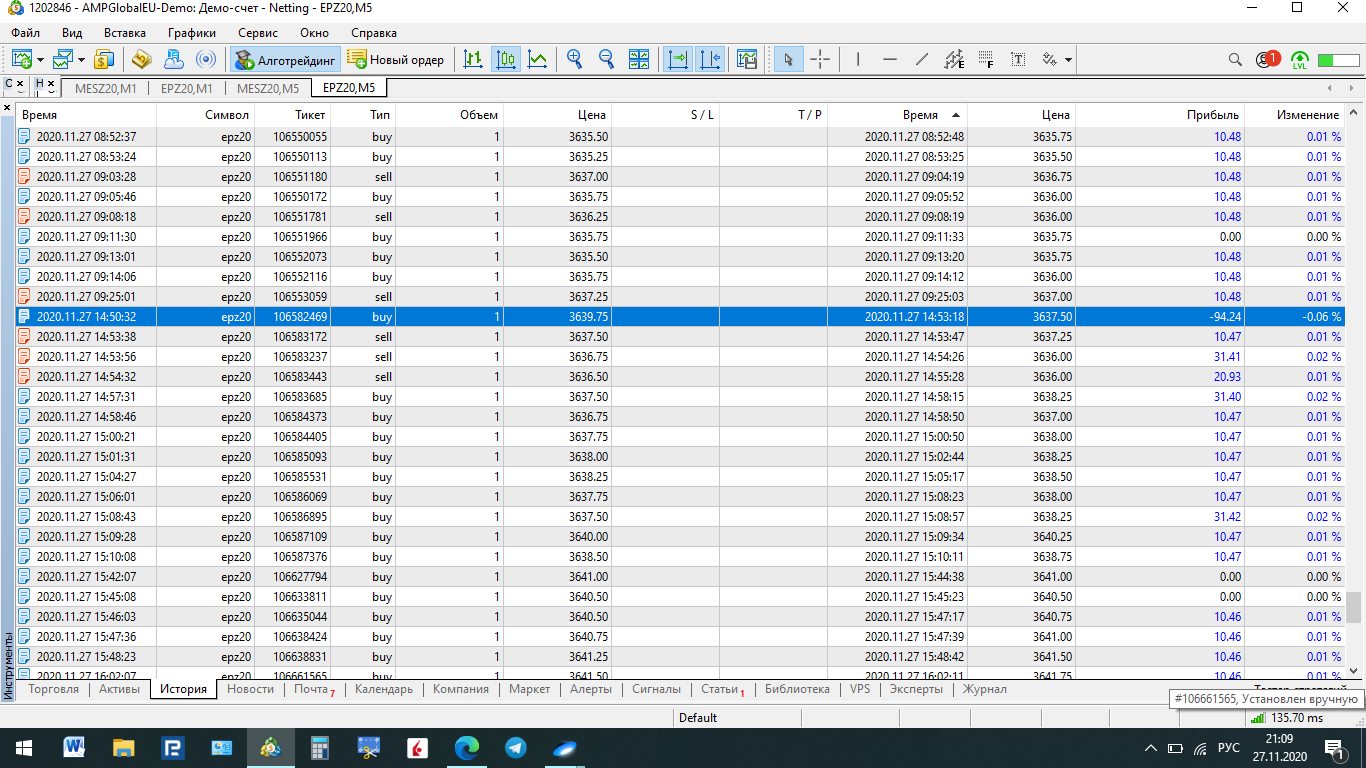Image resolution: width=1366 pixels, height=768 pixels.
Task: Select the shapes and arrows tool icon
Action: coord(1050,59)
